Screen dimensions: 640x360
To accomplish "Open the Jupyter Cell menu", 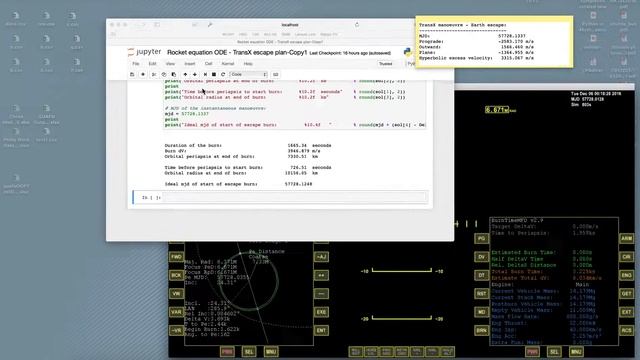I will (x=209, y=64).
